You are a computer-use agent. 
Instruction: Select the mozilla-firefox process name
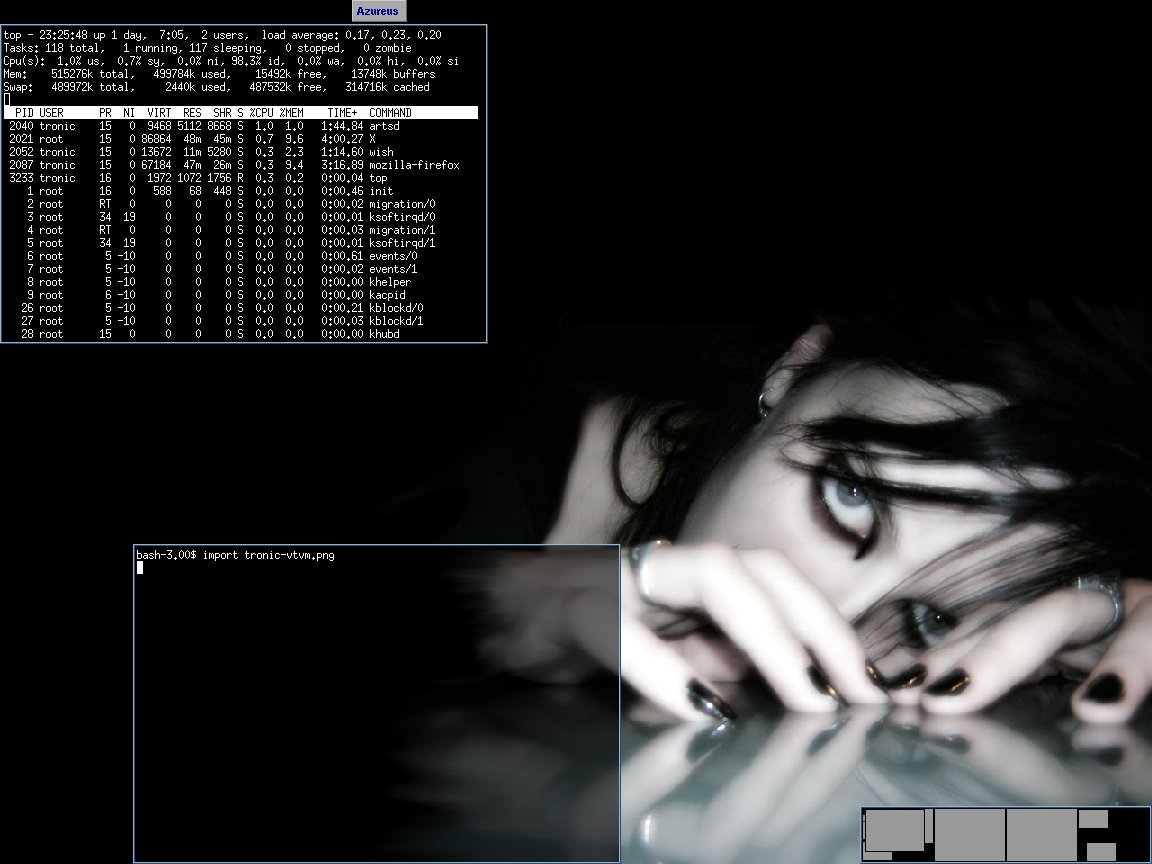pos(414,165)
